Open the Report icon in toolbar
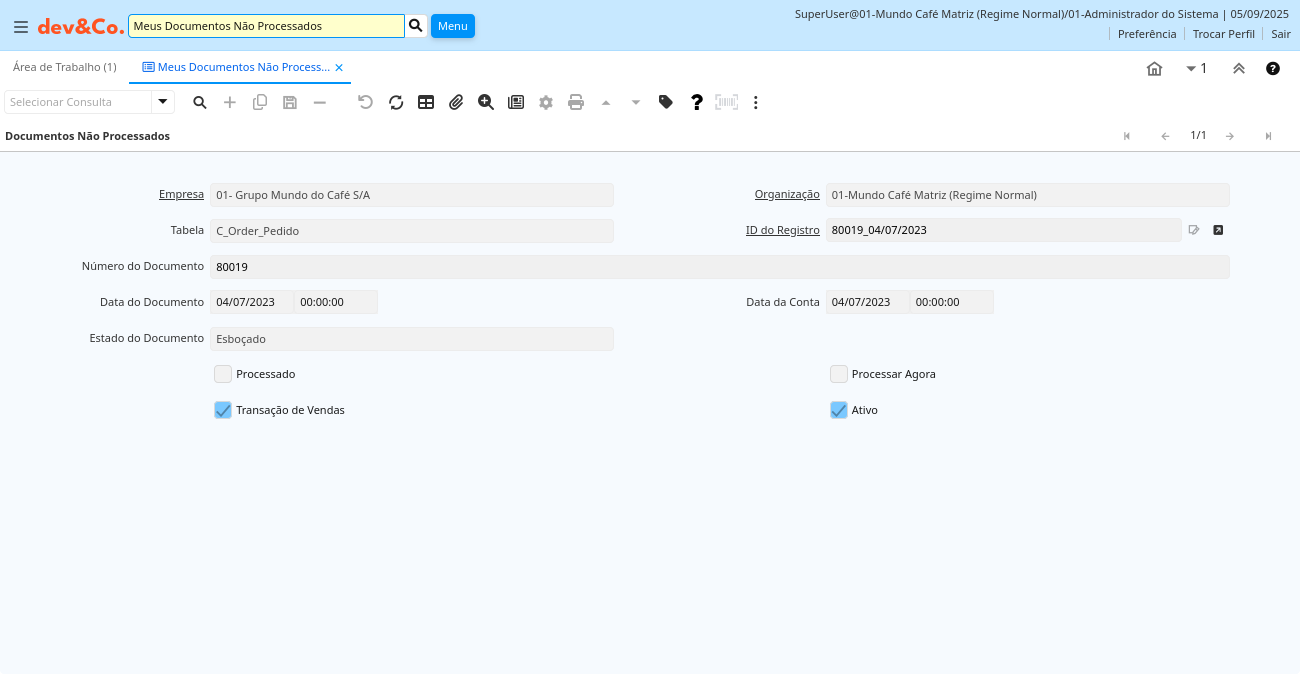 click(x=516, y=102)
